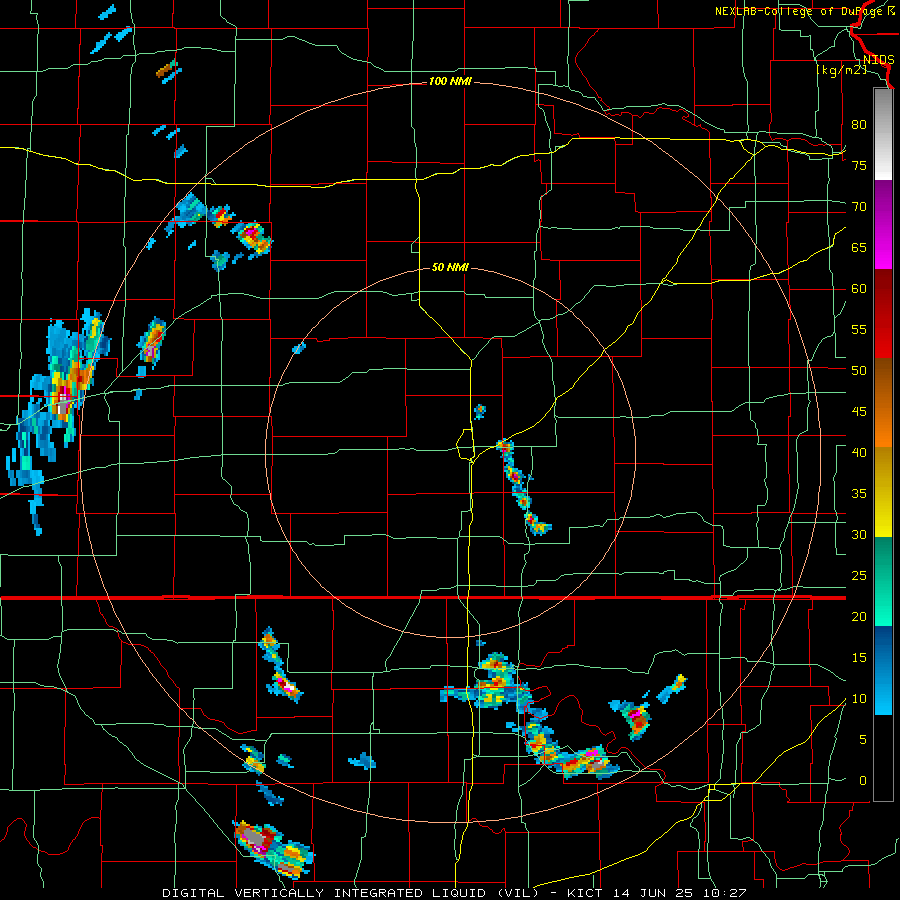Click the [kg/m2] units label
900x900 pixels.
pos(841,70)
